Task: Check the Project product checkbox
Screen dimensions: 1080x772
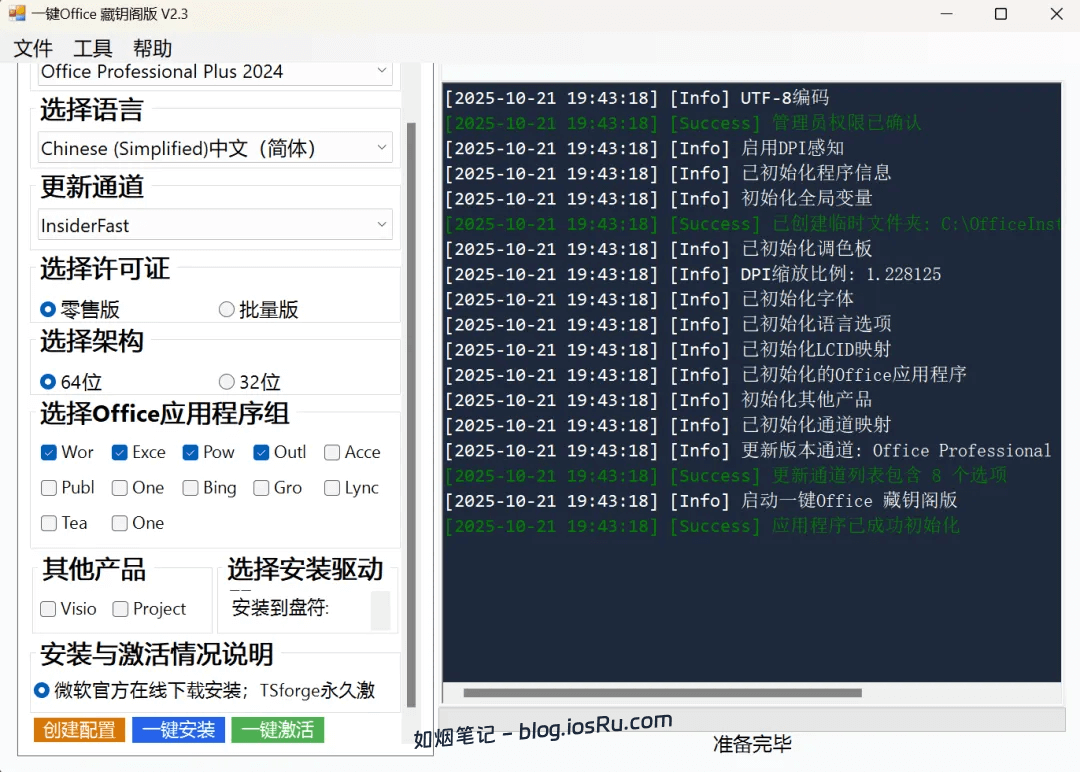Action: click(x=120, y=609)
